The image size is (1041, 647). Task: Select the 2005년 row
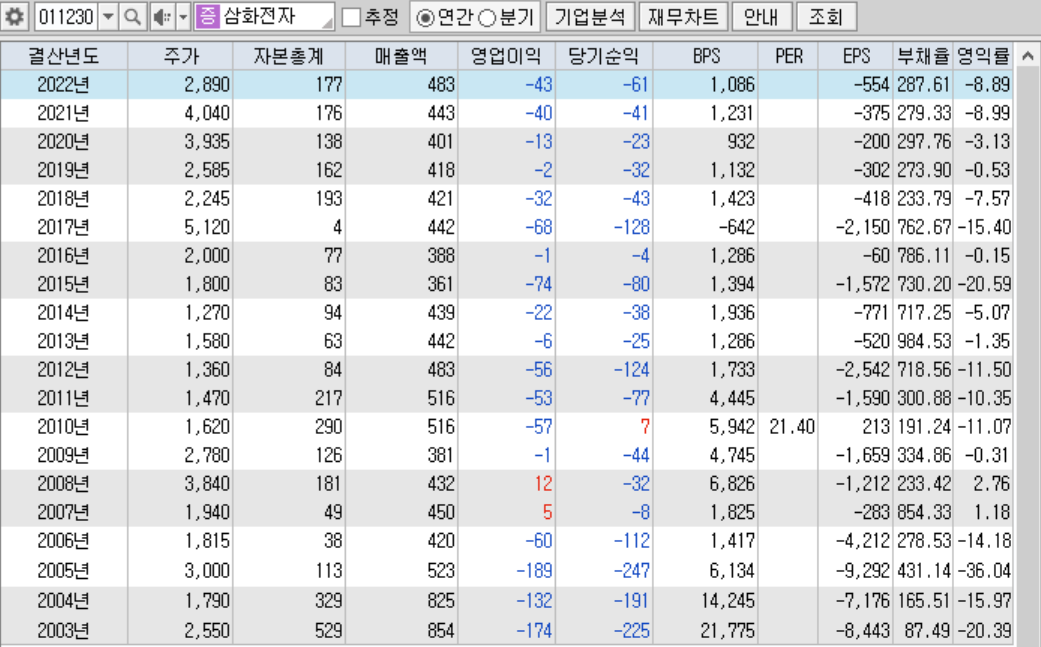tap(507, 571)
